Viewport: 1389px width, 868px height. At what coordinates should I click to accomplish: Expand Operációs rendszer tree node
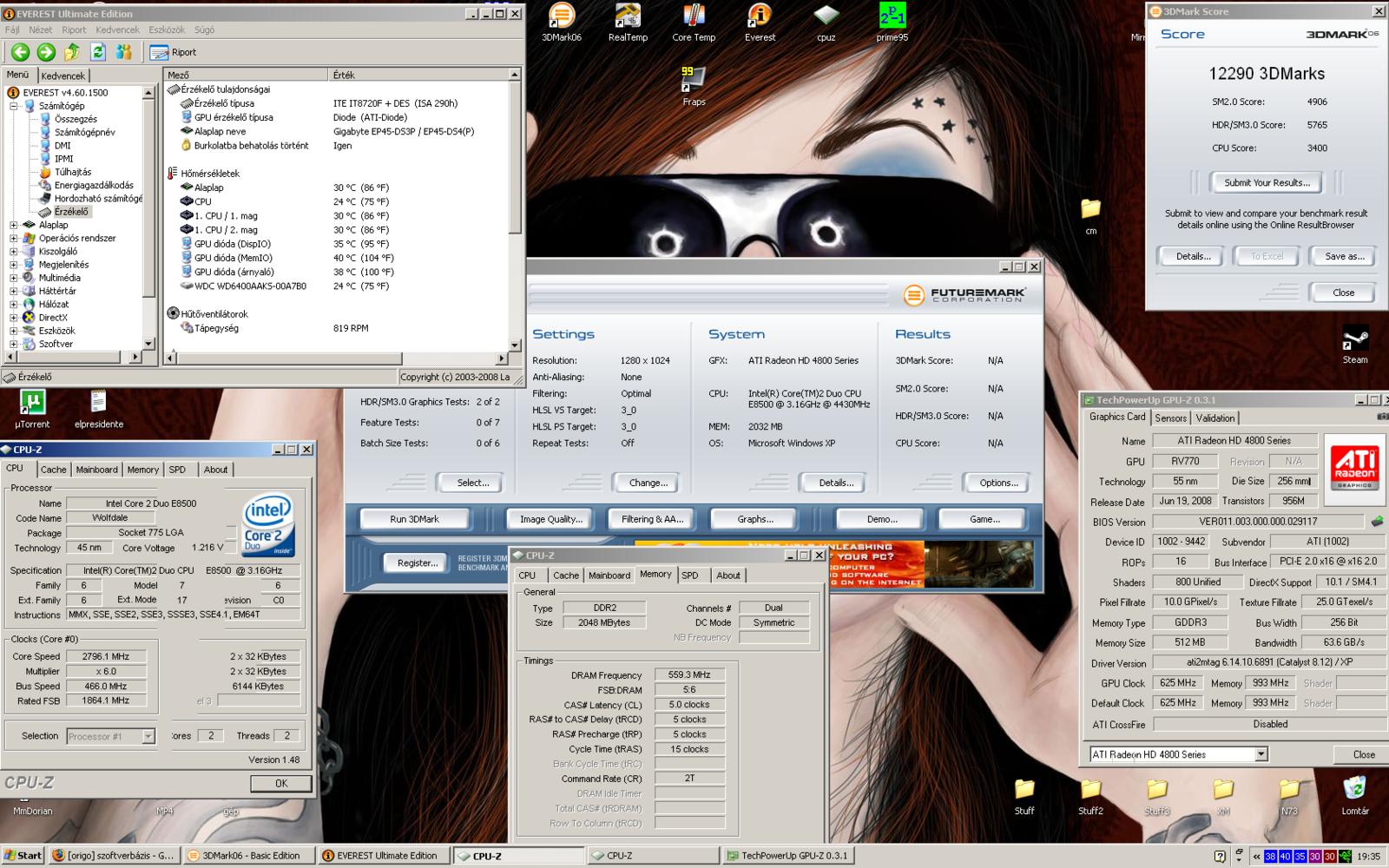[x=14, y=238]
